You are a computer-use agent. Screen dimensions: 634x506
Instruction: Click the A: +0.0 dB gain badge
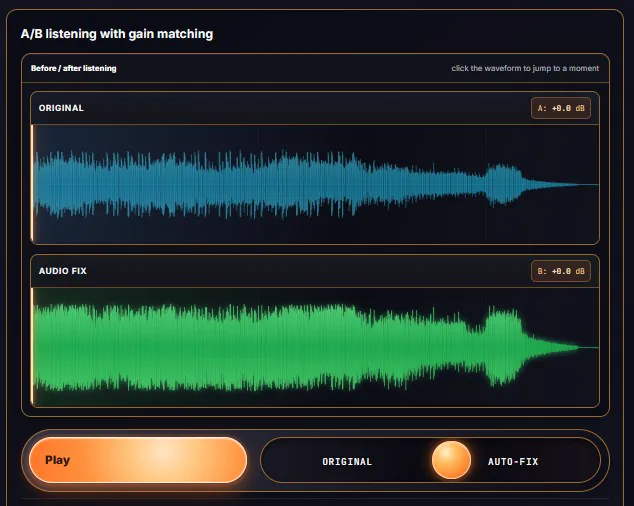(561, 108)
